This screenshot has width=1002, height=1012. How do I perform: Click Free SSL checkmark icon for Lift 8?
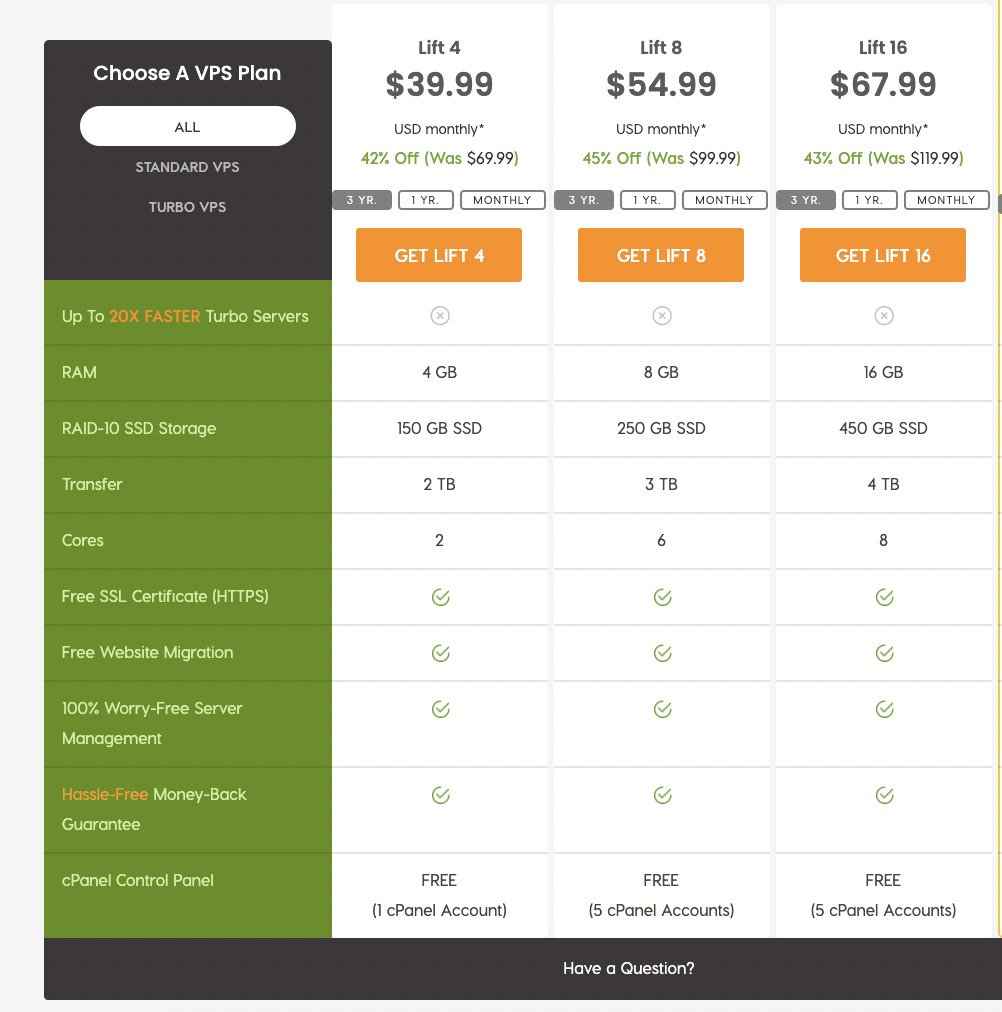[662, 597]
